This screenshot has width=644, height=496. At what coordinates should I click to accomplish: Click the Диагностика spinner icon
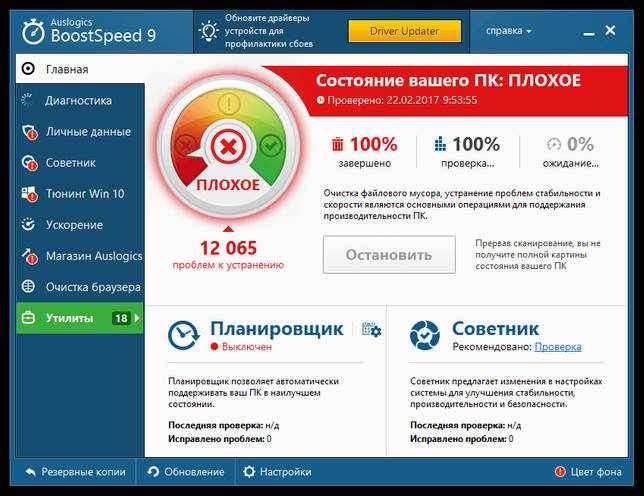coord(27,100)
